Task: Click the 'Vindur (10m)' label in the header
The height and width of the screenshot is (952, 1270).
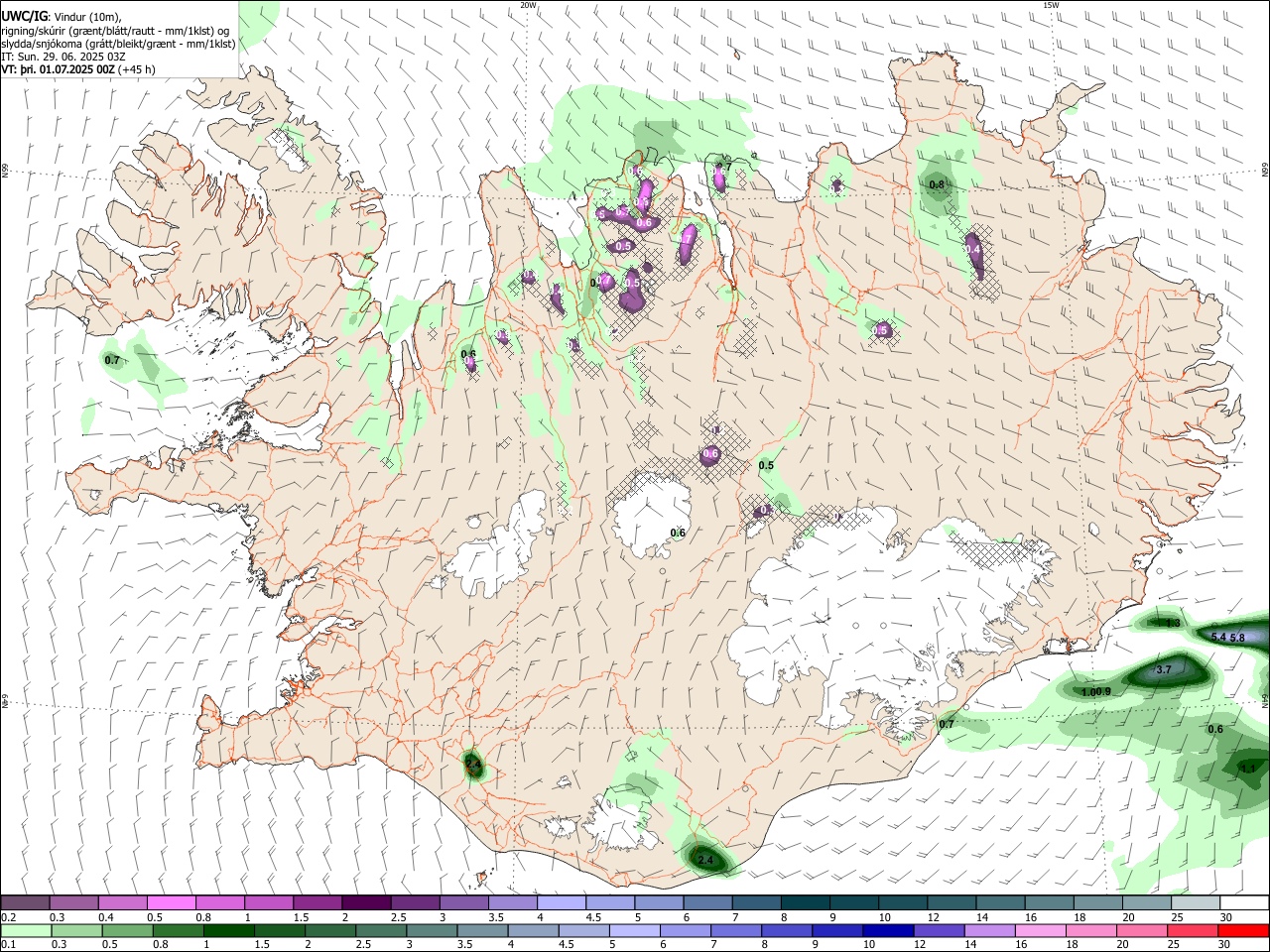Action: pos(86,16)
